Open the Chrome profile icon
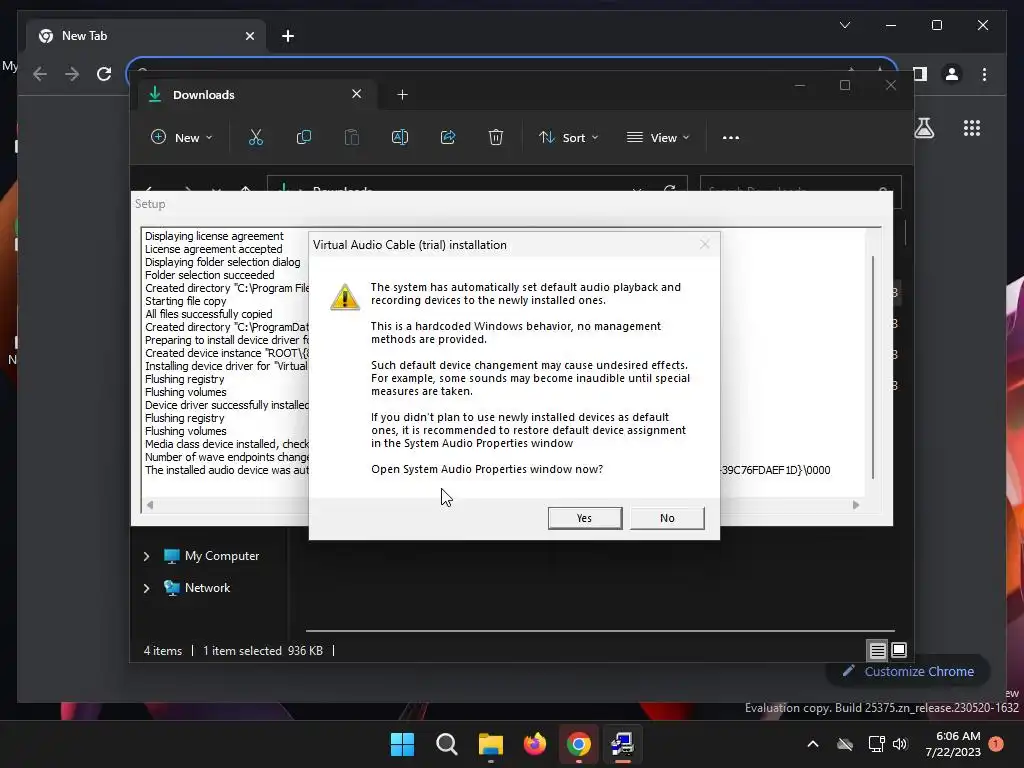The height and width of the screenshot is (768, 1024). [952, 74]
